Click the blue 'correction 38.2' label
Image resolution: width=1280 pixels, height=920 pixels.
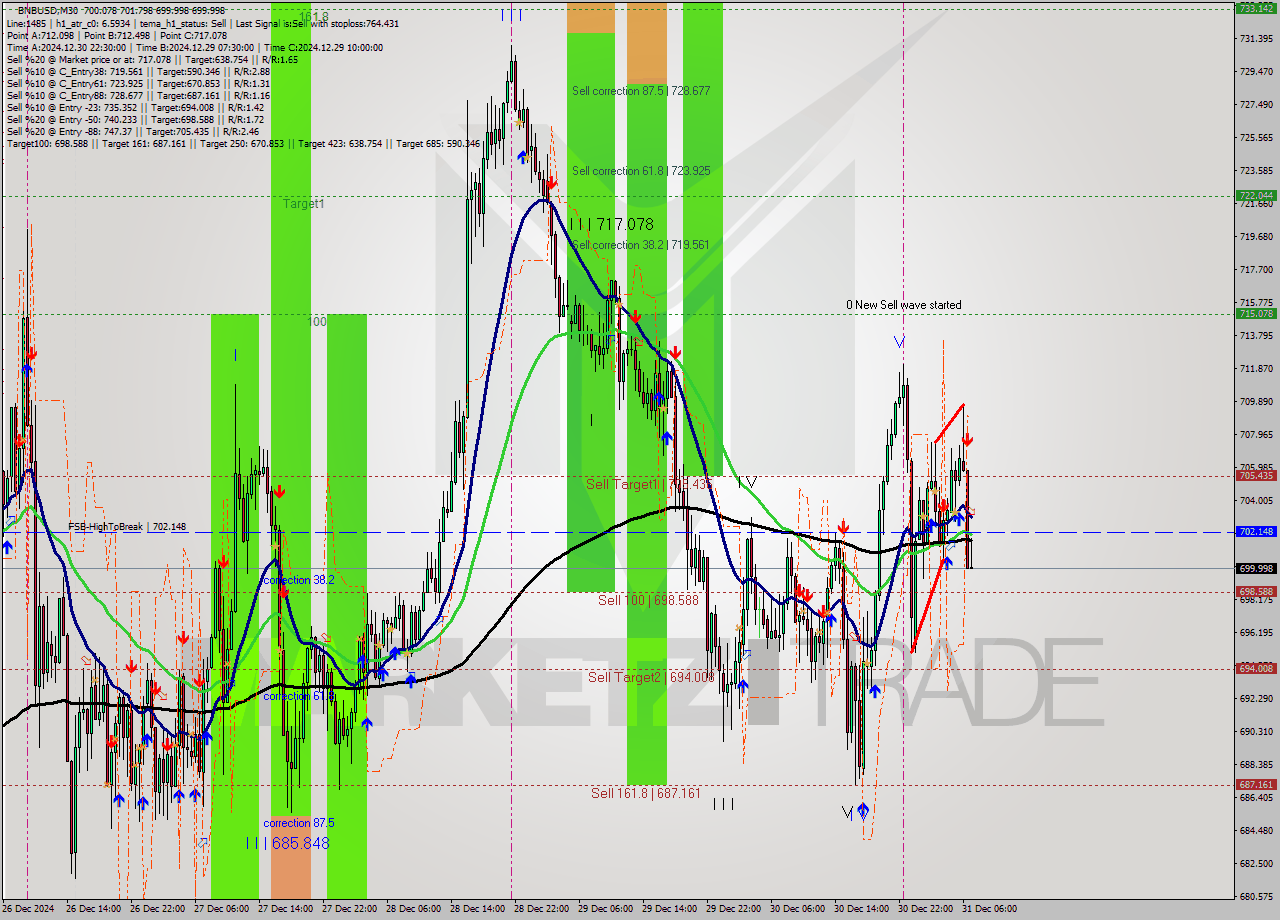(x=299, y=580)
